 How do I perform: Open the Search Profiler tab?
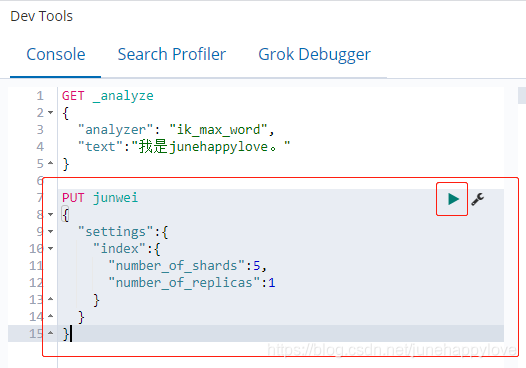(x=172, y=54)
